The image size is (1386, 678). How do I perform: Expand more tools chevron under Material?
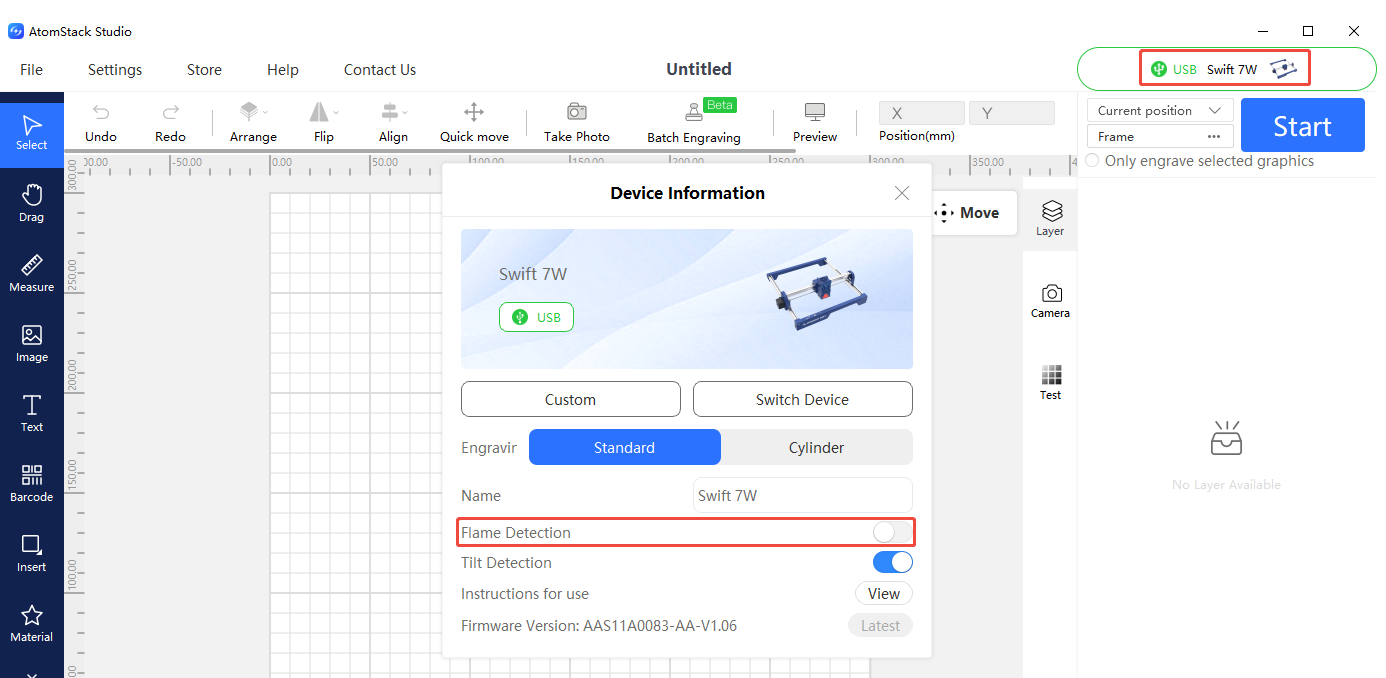(x=32, y=674)
